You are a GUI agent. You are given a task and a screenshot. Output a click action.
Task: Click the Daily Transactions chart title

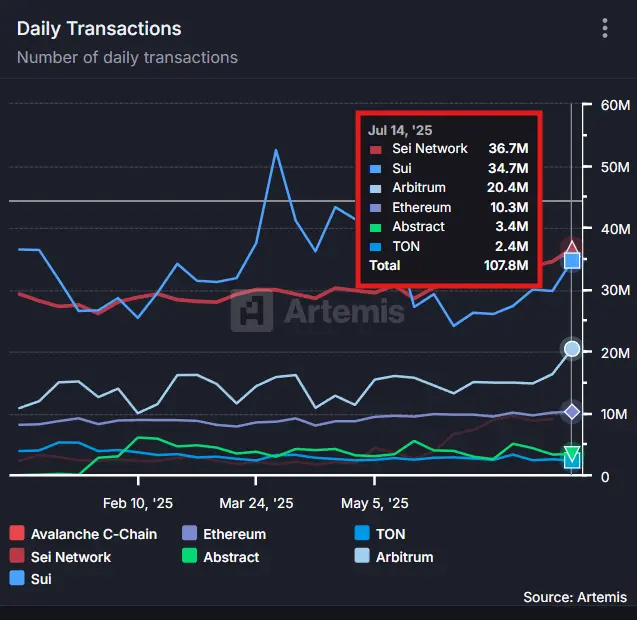(x=99, y=29)
